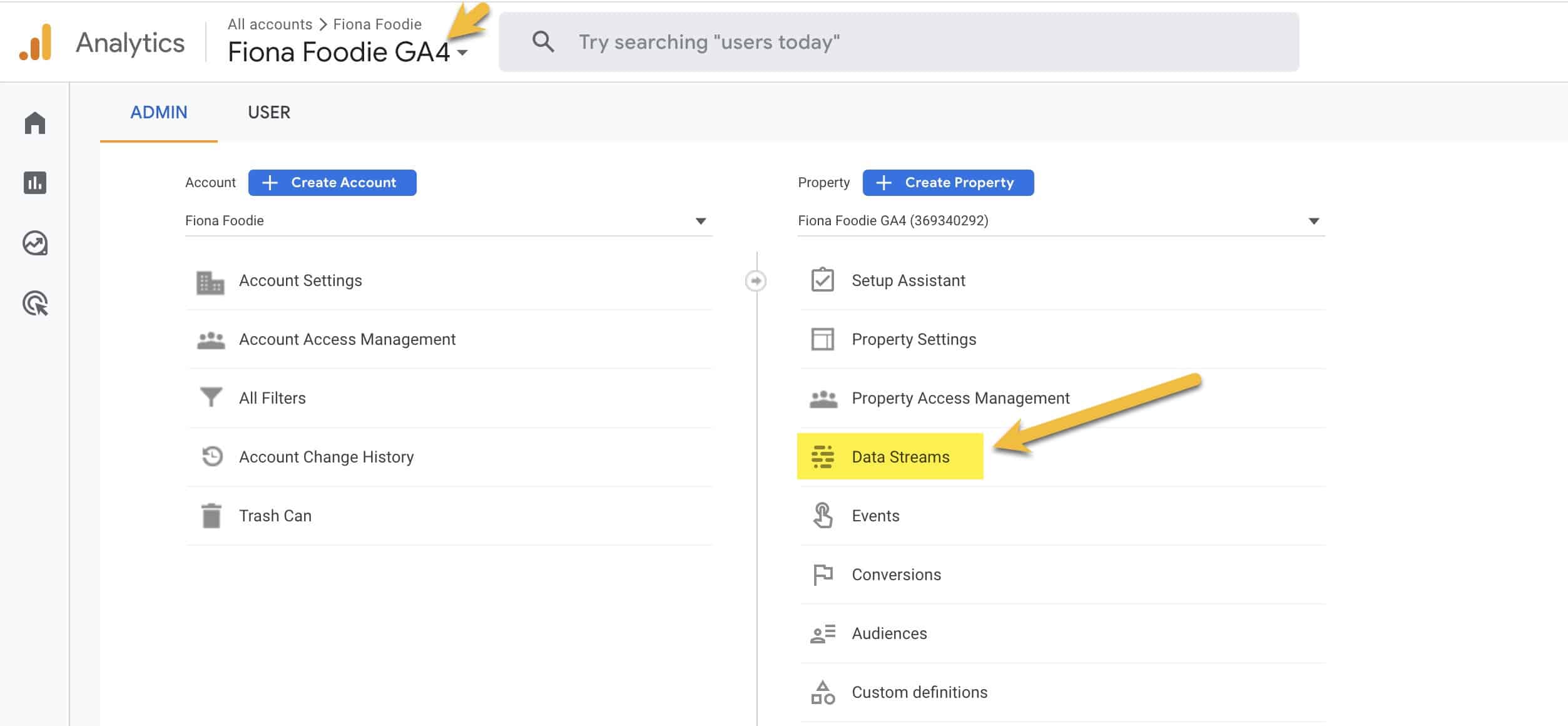Image resolution: width=1568 pixels, height=726 pixels.
Task: Click the Account Settings building icon
Action: 210,282
